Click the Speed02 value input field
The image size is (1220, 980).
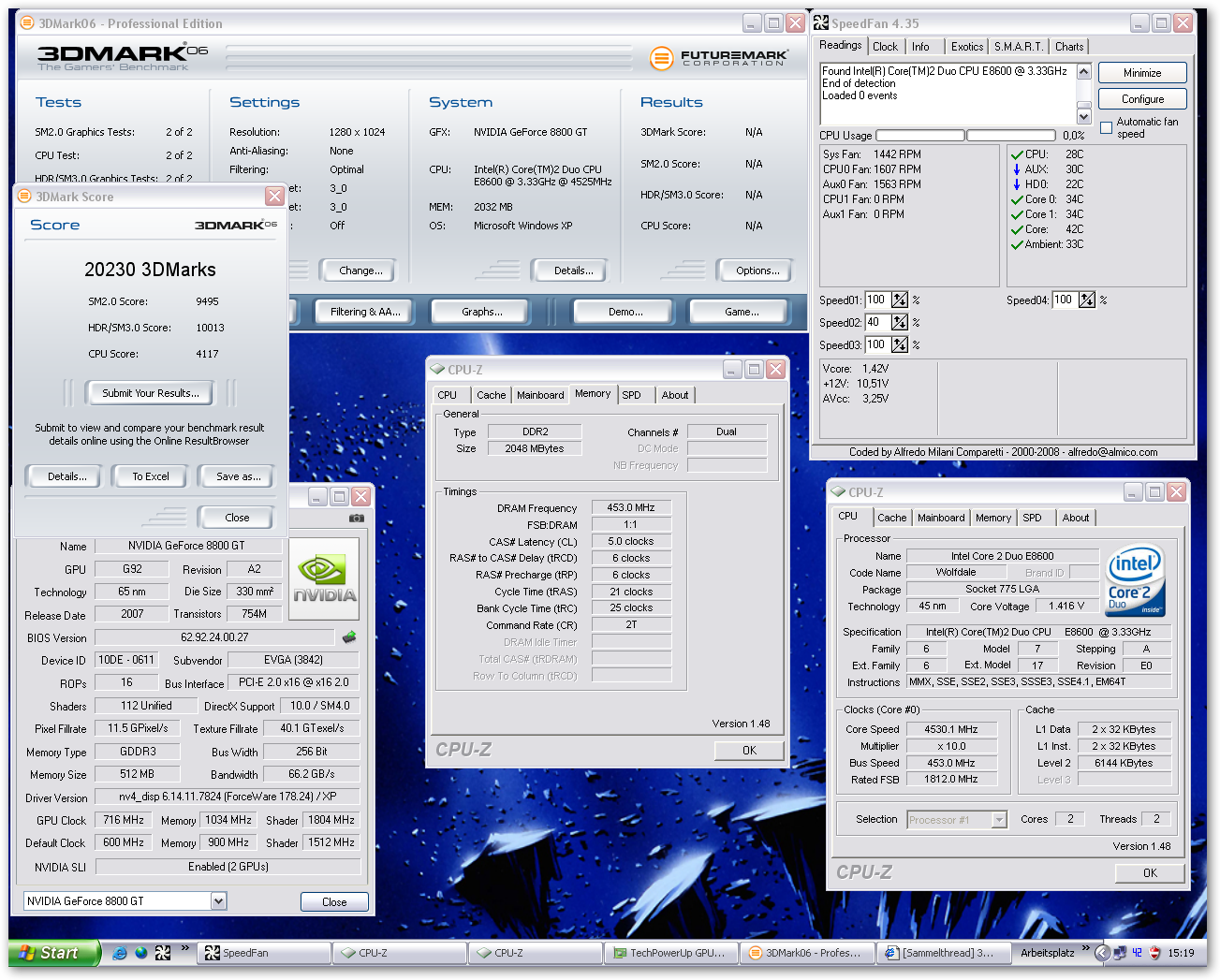tap(876, 322)
